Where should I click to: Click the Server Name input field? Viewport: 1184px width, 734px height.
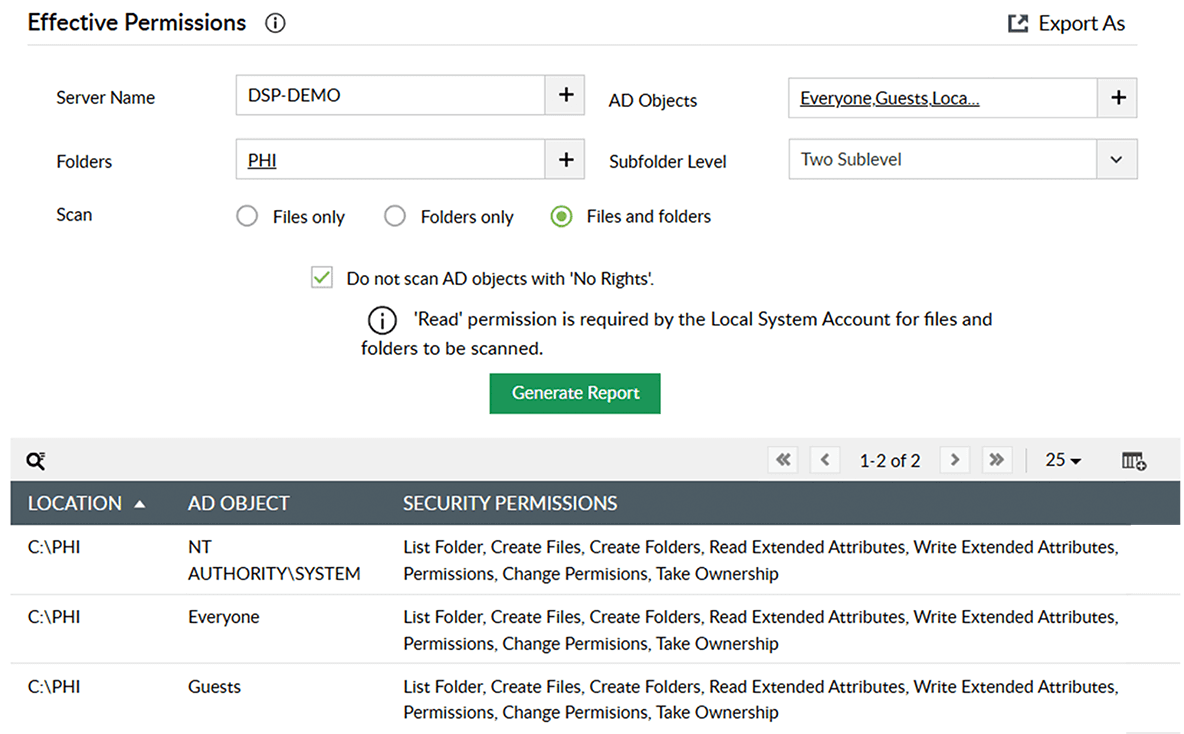pos(390,96)
